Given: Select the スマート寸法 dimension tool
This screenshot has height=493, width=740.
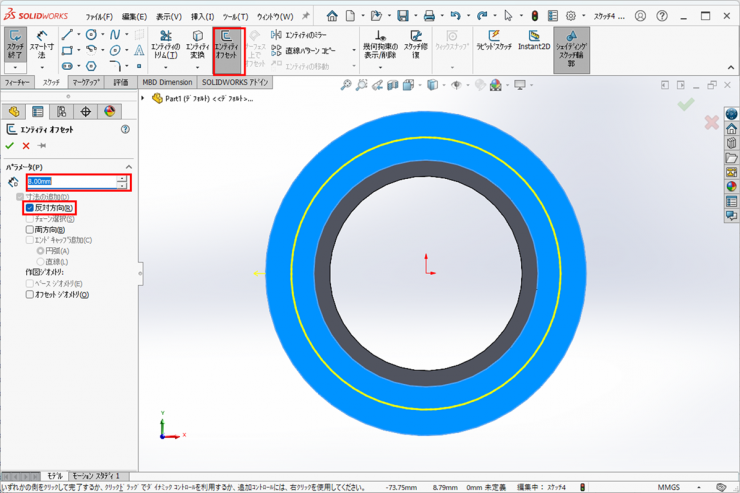Looking at the screenshot, I should [41, 45].
